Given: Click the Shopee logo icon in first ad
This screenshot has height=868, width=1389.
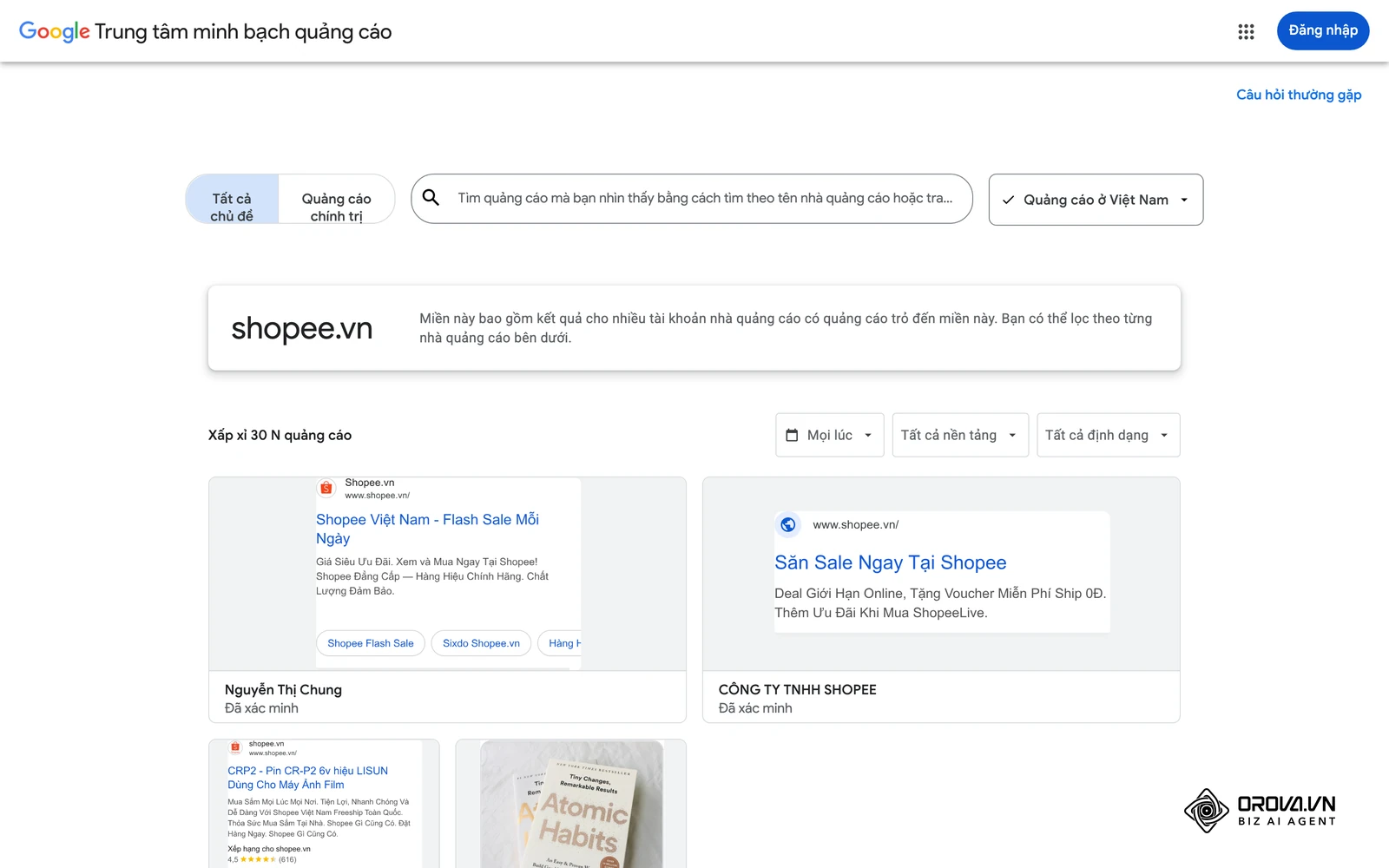Looking at the screenshot, I should (326, 488).
